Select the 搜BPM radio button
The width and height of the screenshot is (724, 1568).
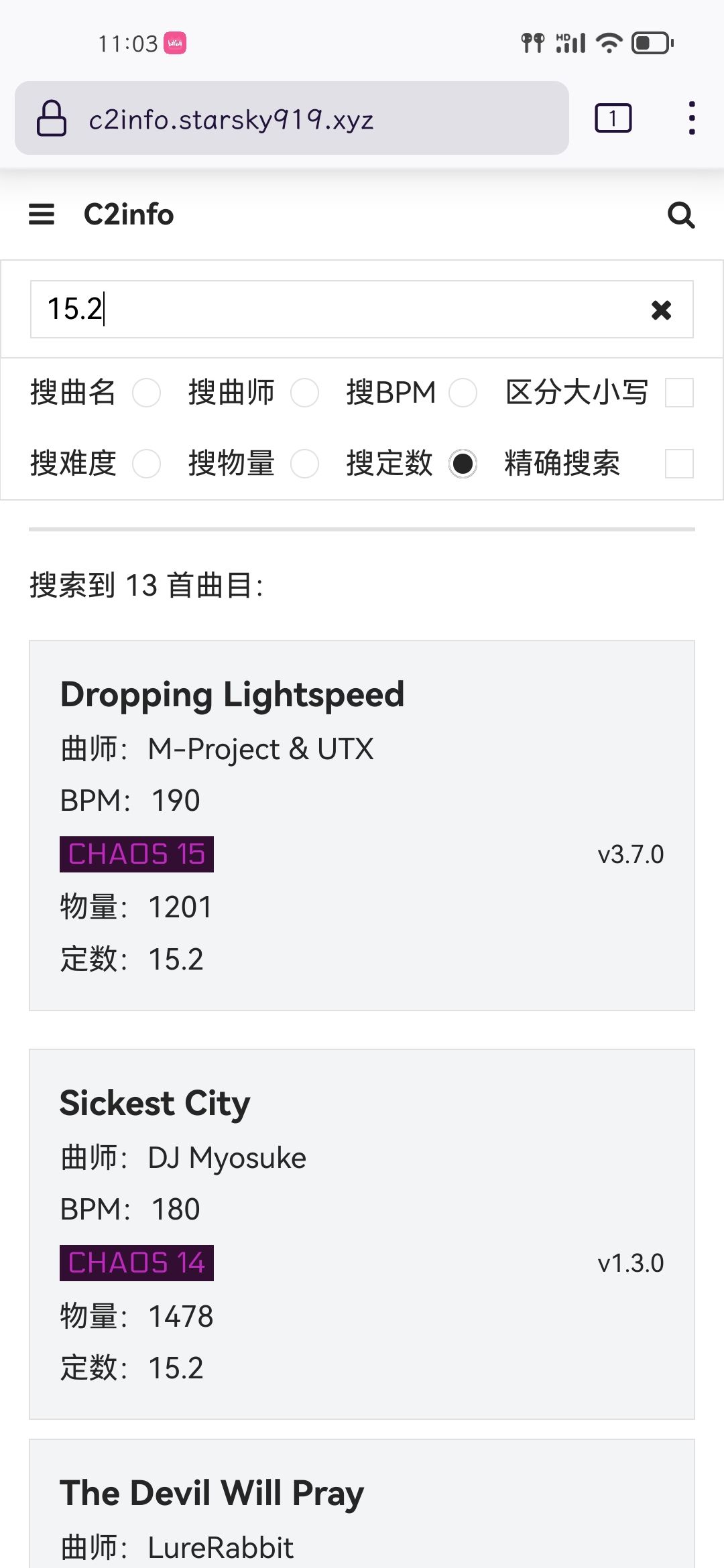(463, 393)
